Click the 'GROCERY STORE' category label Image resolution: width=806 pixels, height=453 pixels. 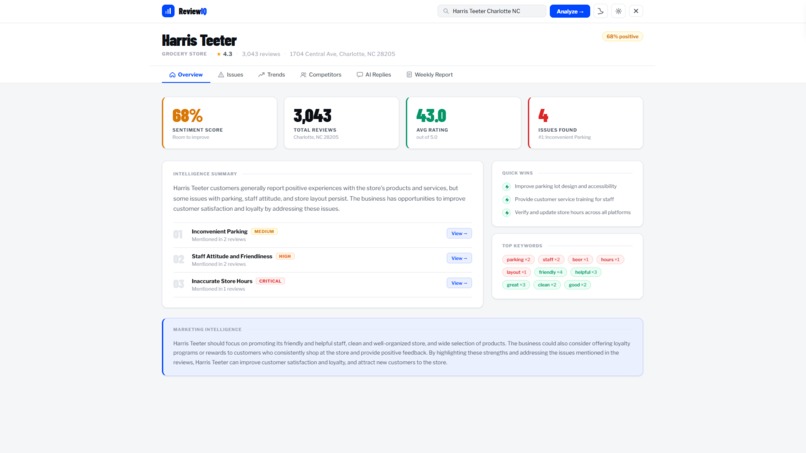pyautogui.click(x=185, y=54)
